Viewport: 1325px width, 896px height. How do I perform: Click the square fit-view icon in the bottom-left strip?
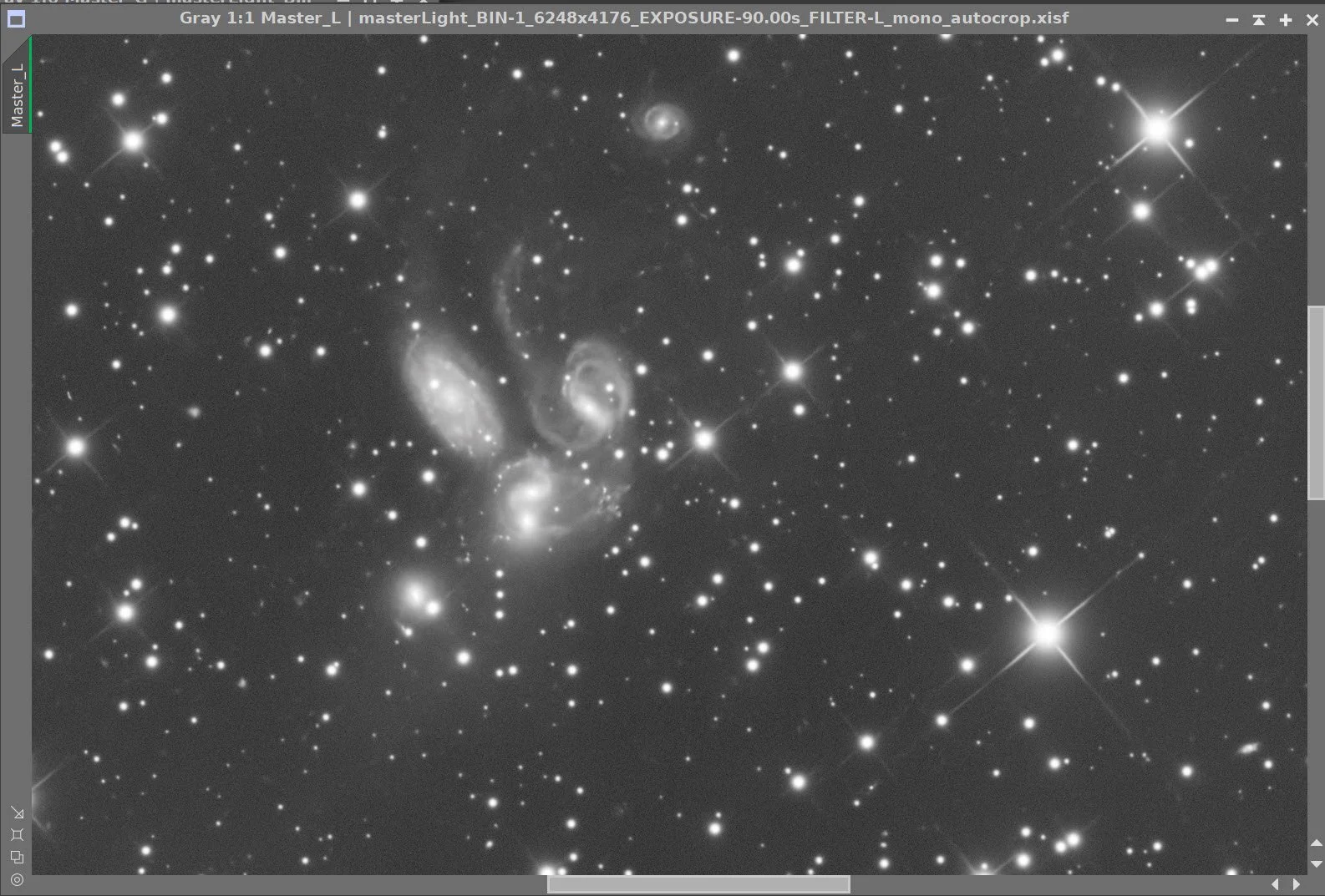click(x=17, y=834)
